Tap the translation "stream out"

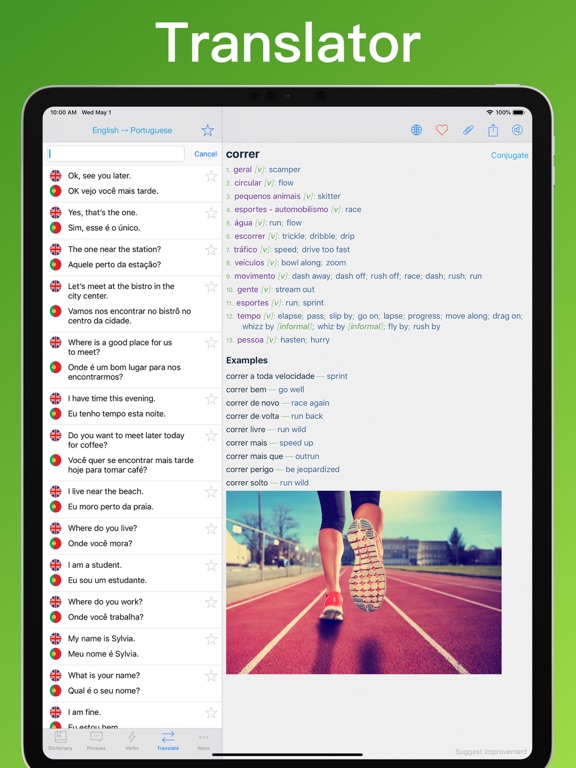pos(295,289)
